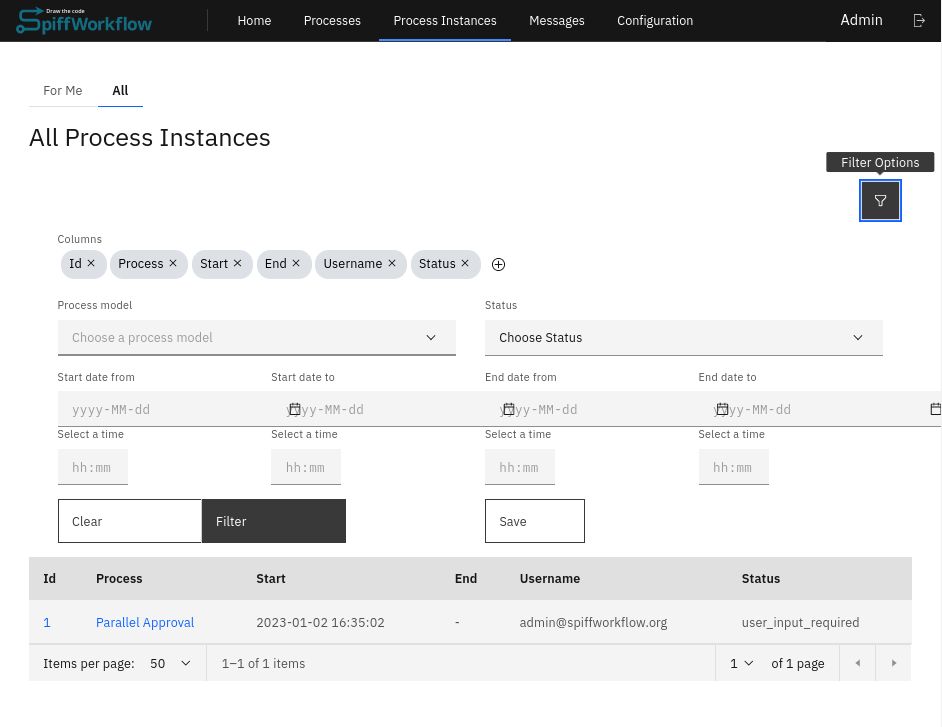Toggle the Filter Options funnel button
942x727 pixels.
(x=880, y=200)
